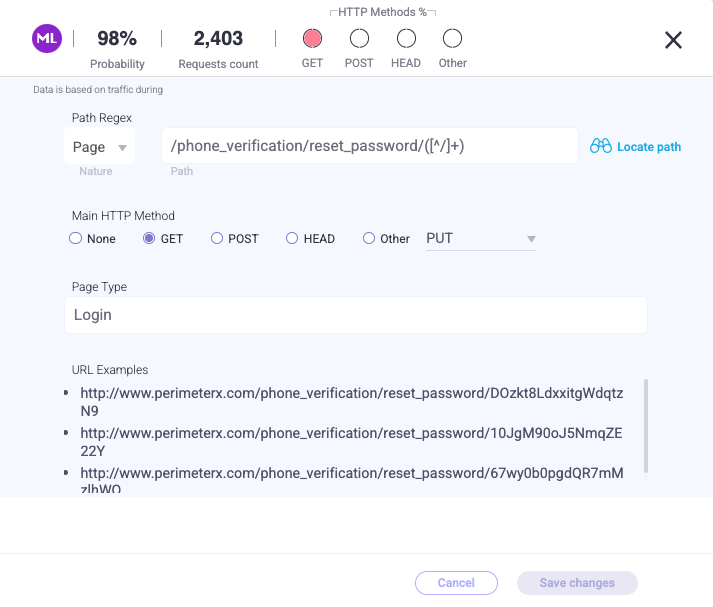
Task: Click the binoculars Locate path icon
Action: (x=600, y=146)
